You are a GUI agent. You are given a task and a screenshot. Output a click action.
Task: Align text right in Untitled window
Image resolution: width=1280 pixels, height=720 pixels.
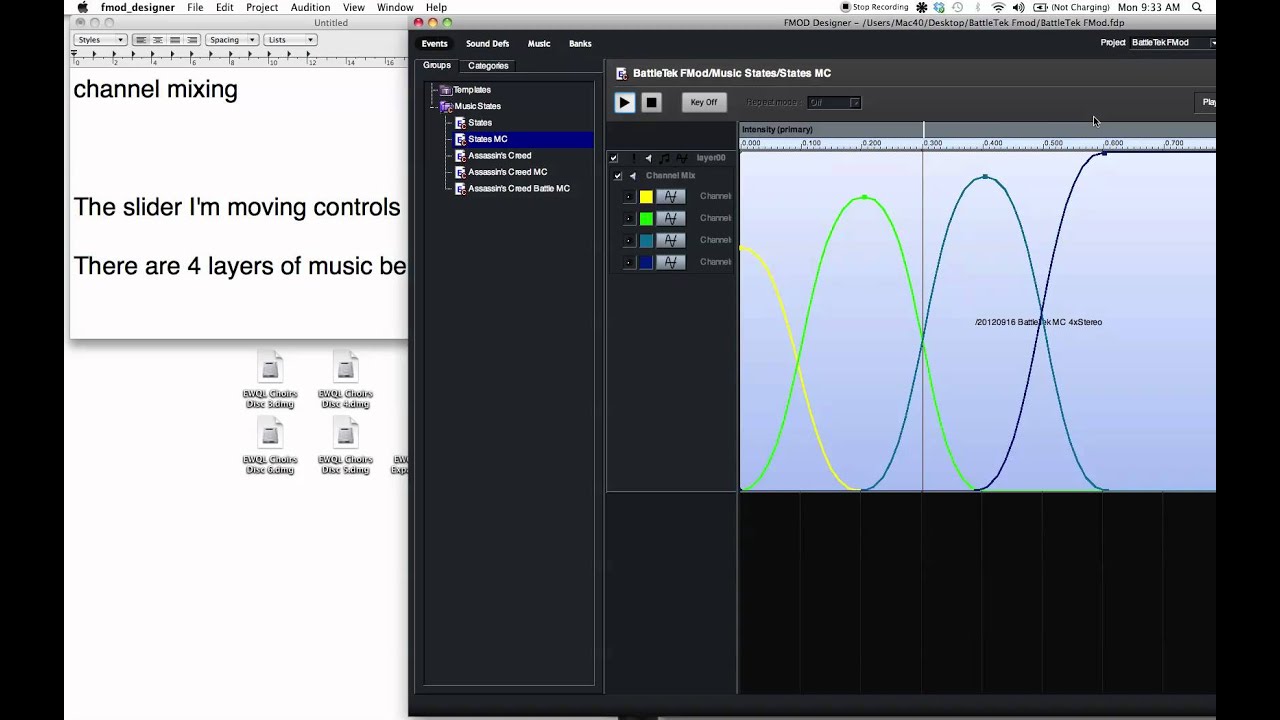click(x=192, y=40)
